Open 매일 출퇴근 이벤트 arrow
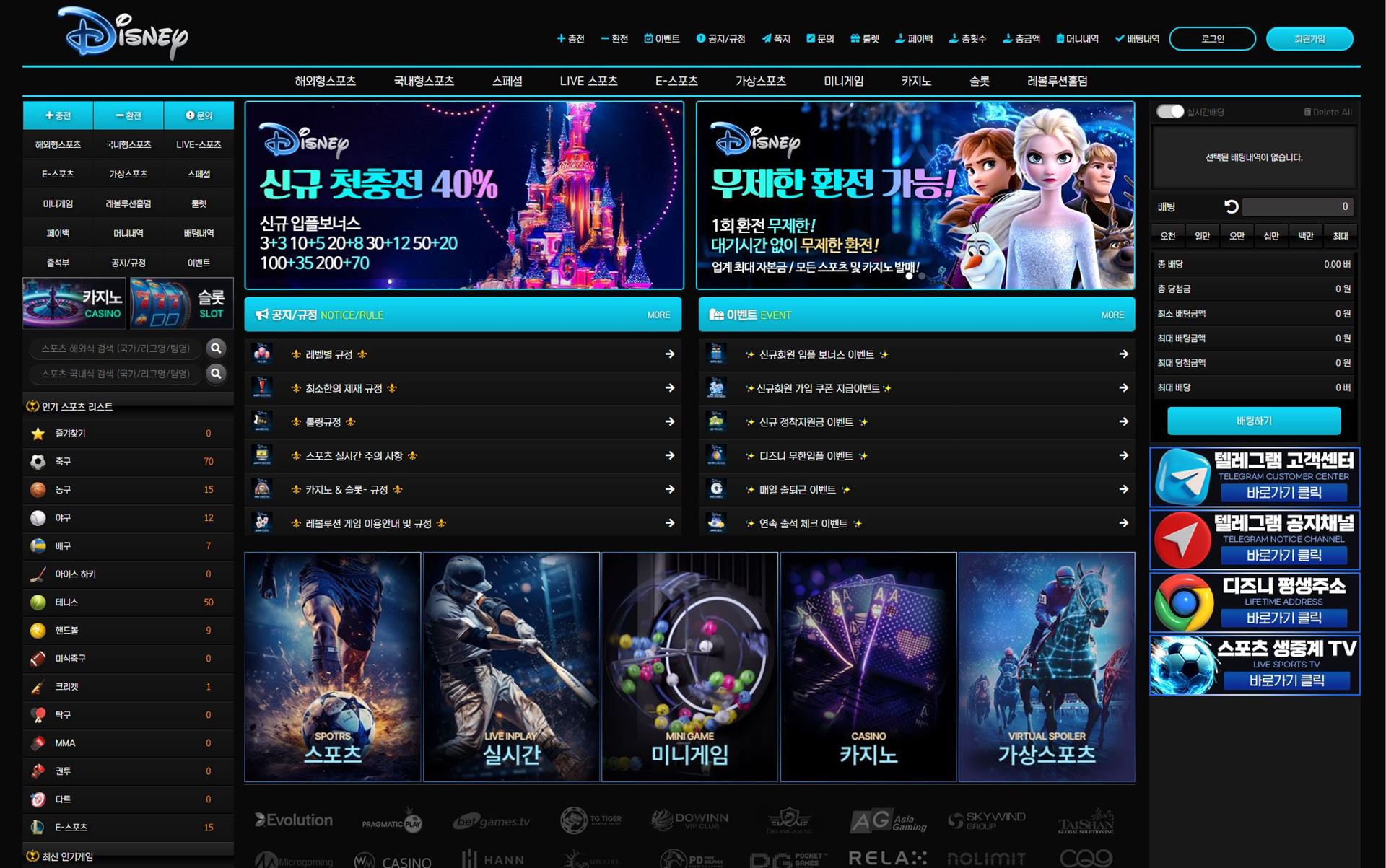Image resolution: width=1386 pixels, height=868 pixels. click(1123, 489)
